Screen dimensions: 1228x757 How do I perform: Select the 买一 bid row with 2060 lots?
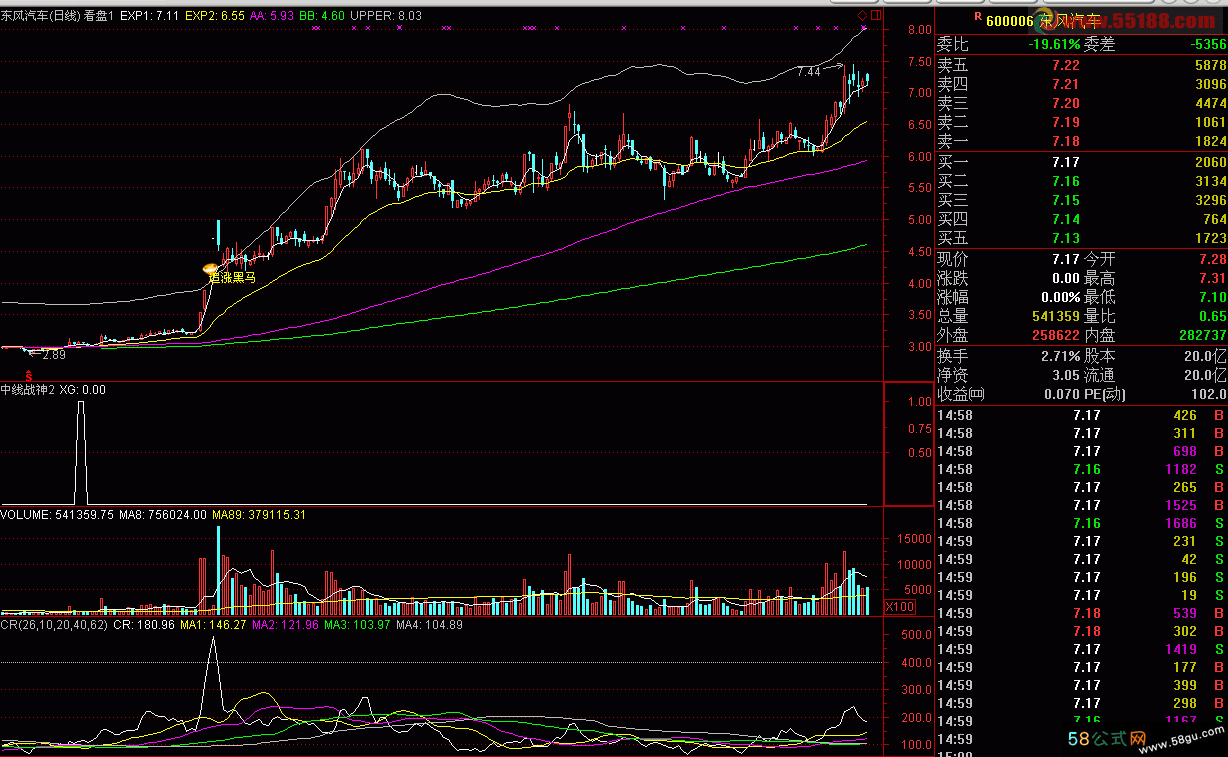coord(1081,162)
